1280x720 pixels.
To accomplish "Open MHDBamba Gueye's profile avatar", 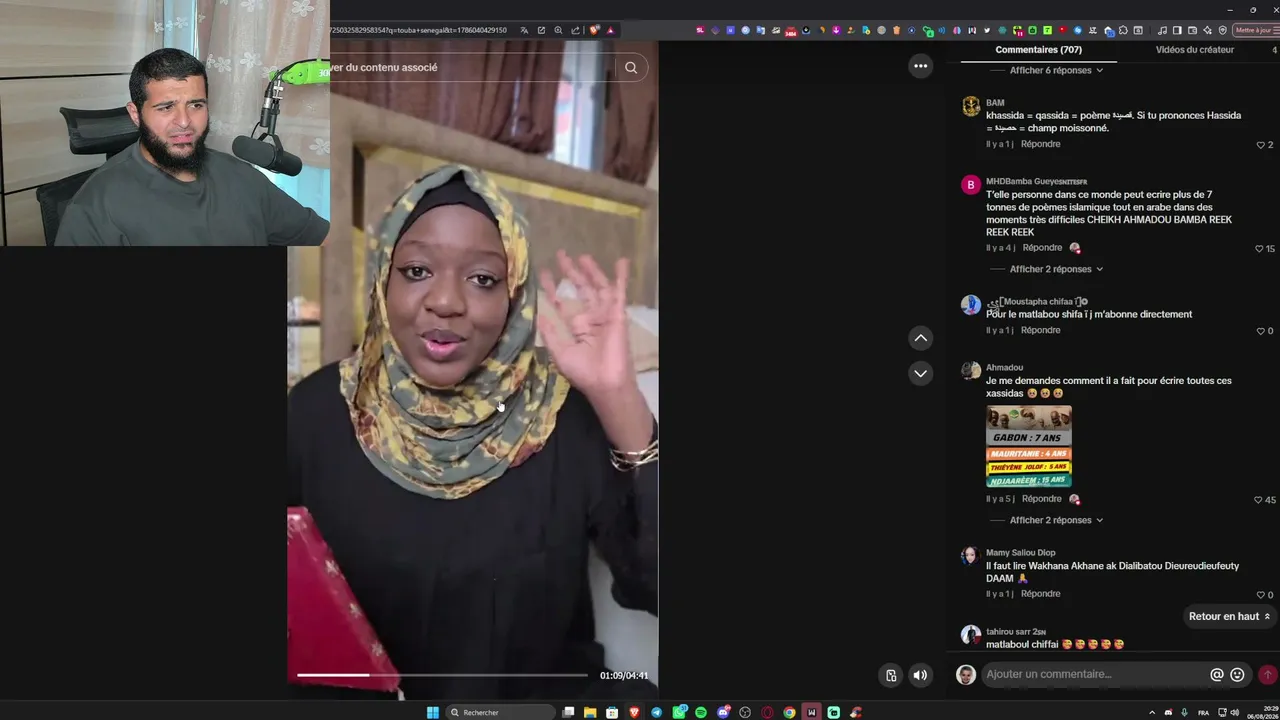I will [970, 185].
